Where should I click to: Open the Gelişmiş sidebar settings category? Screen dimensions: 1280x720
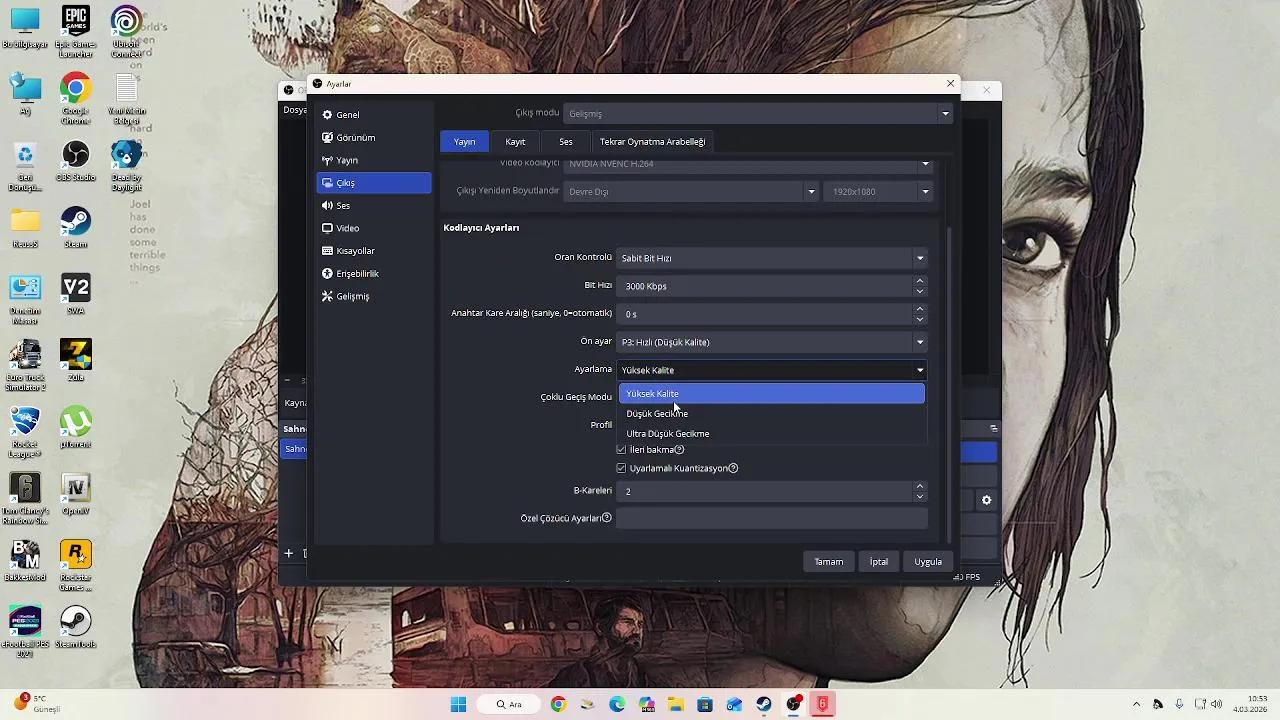coord(352,297)
